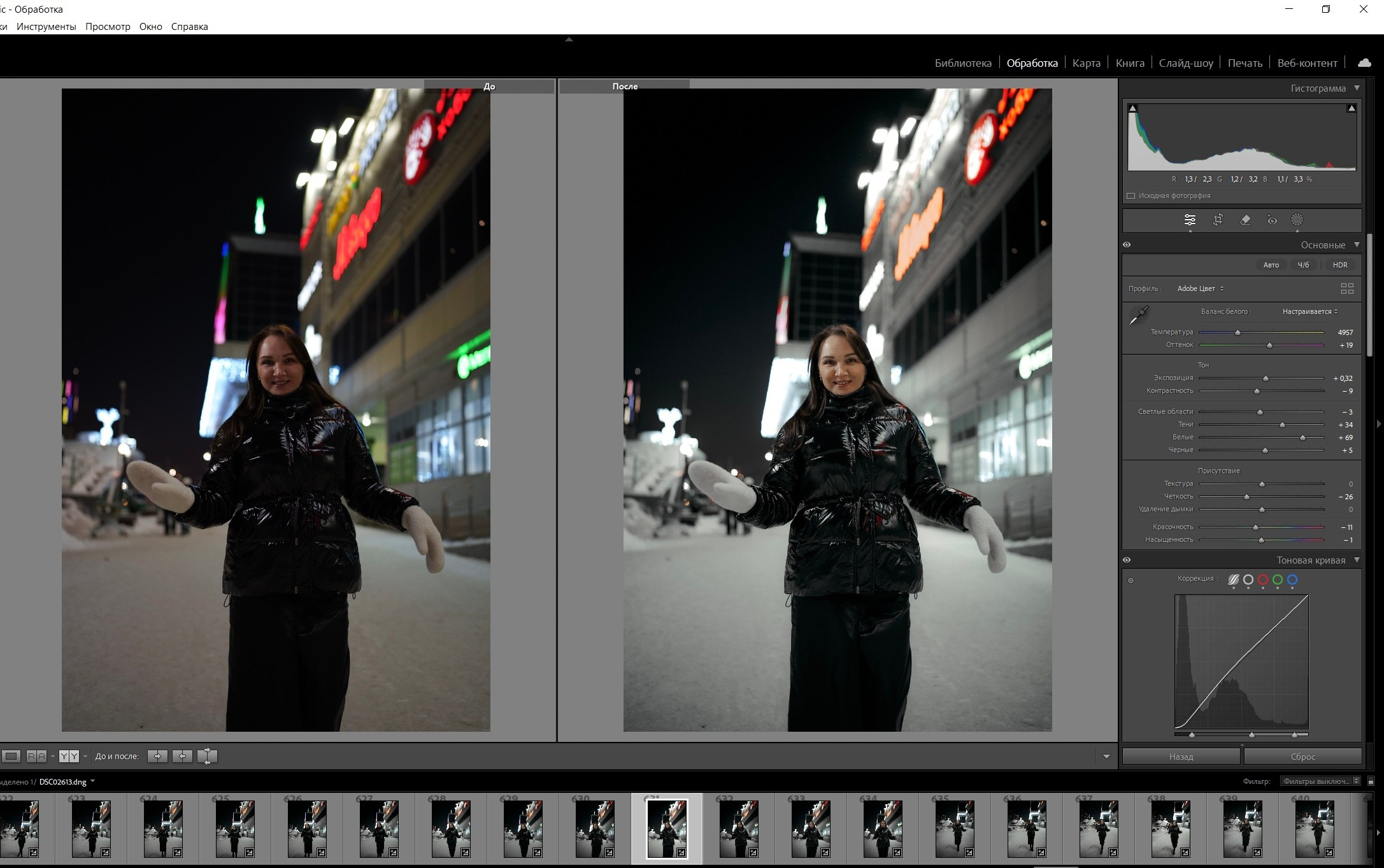Copy before settings to after arrow button
1384x868 pixels.
point(157,756)
